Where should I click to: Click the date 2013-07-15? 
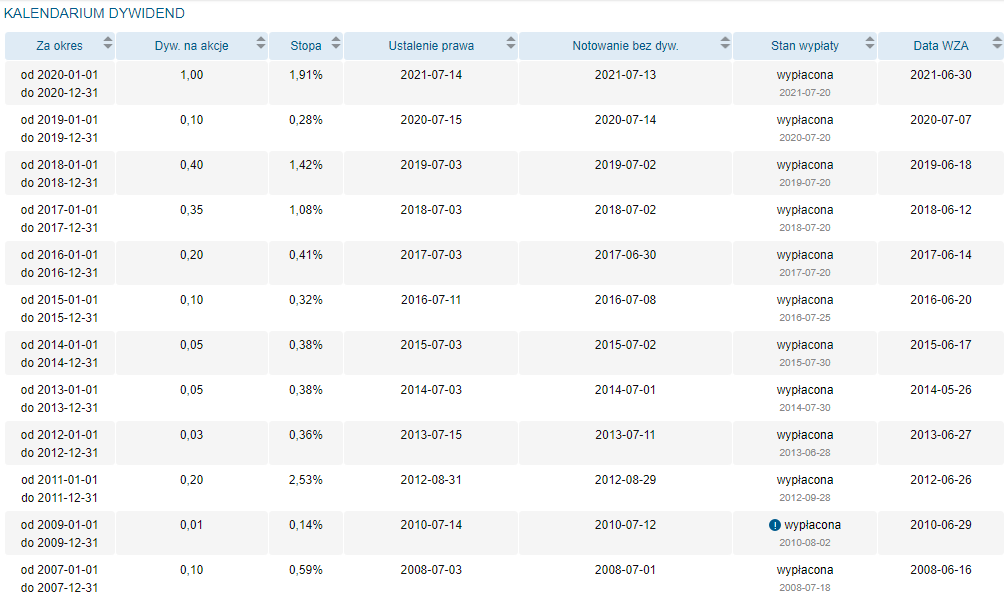(x=431, y=435)
